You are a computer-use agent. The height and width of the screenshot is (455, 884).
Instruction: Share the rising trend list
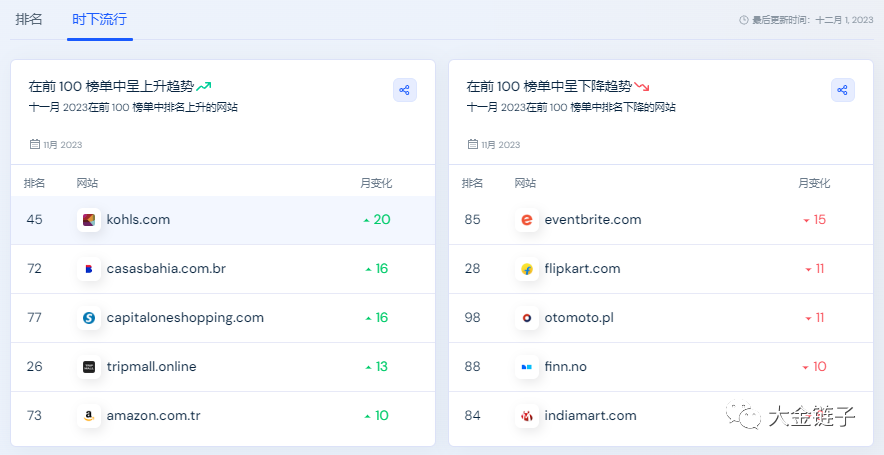click(x=405, y=90)
